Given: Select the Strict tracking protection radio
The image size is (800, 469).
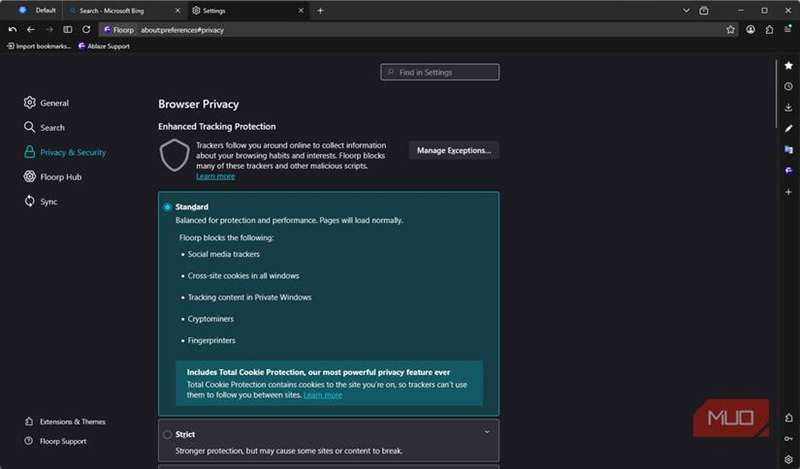Looking at the screenshot, I should click(x=167, y=435).
